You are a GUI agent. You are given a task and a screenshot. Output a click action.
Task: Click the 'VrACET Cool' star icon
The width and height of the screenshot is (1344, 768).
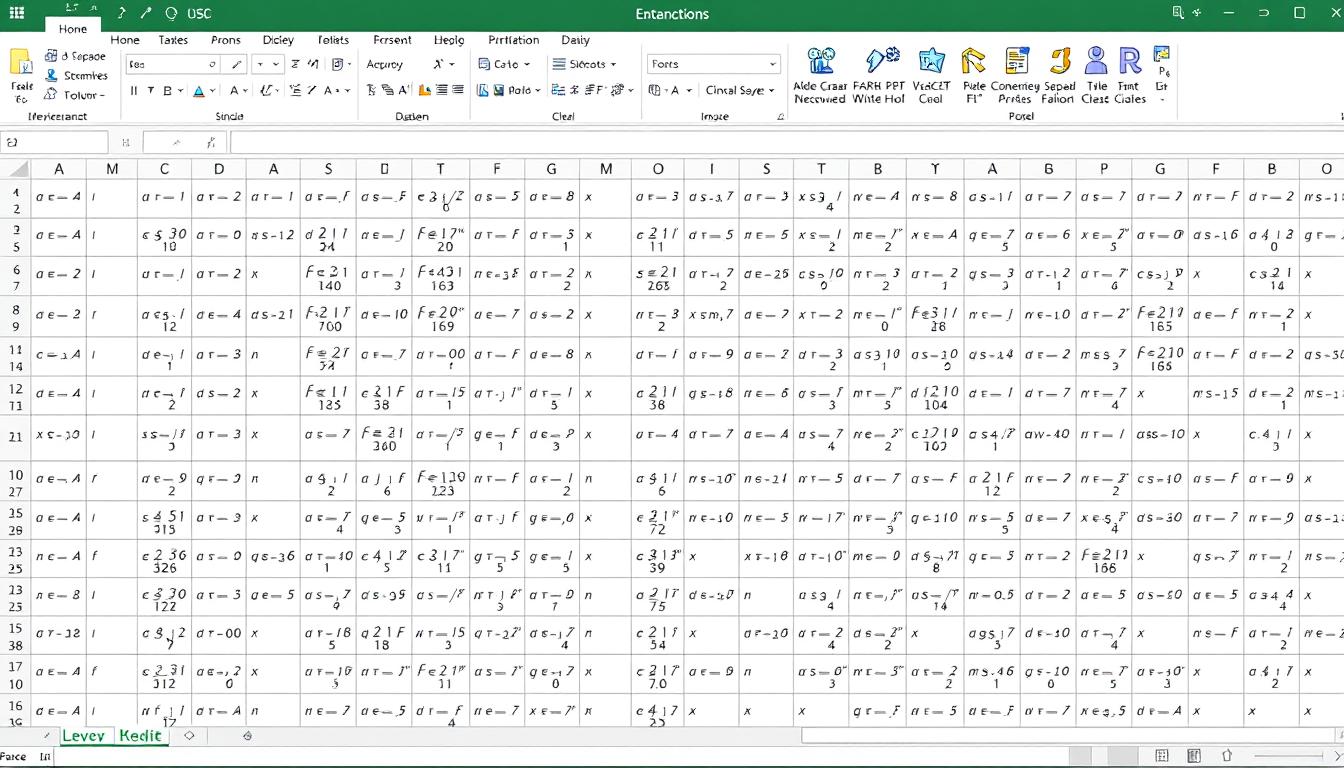click(931, 61)
